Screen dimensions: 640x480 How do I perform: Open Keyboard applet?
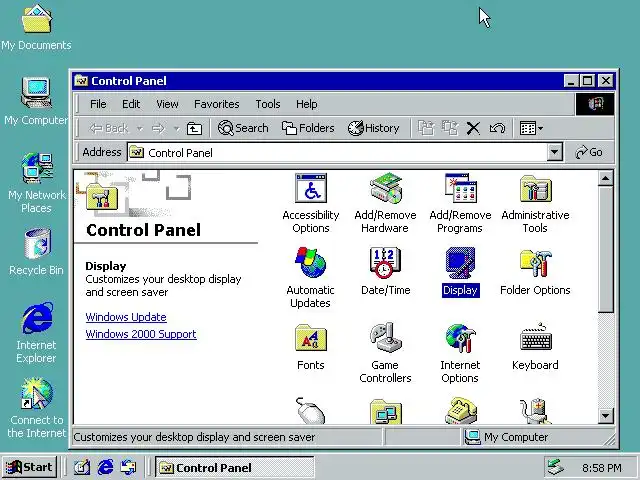(535, 347)
